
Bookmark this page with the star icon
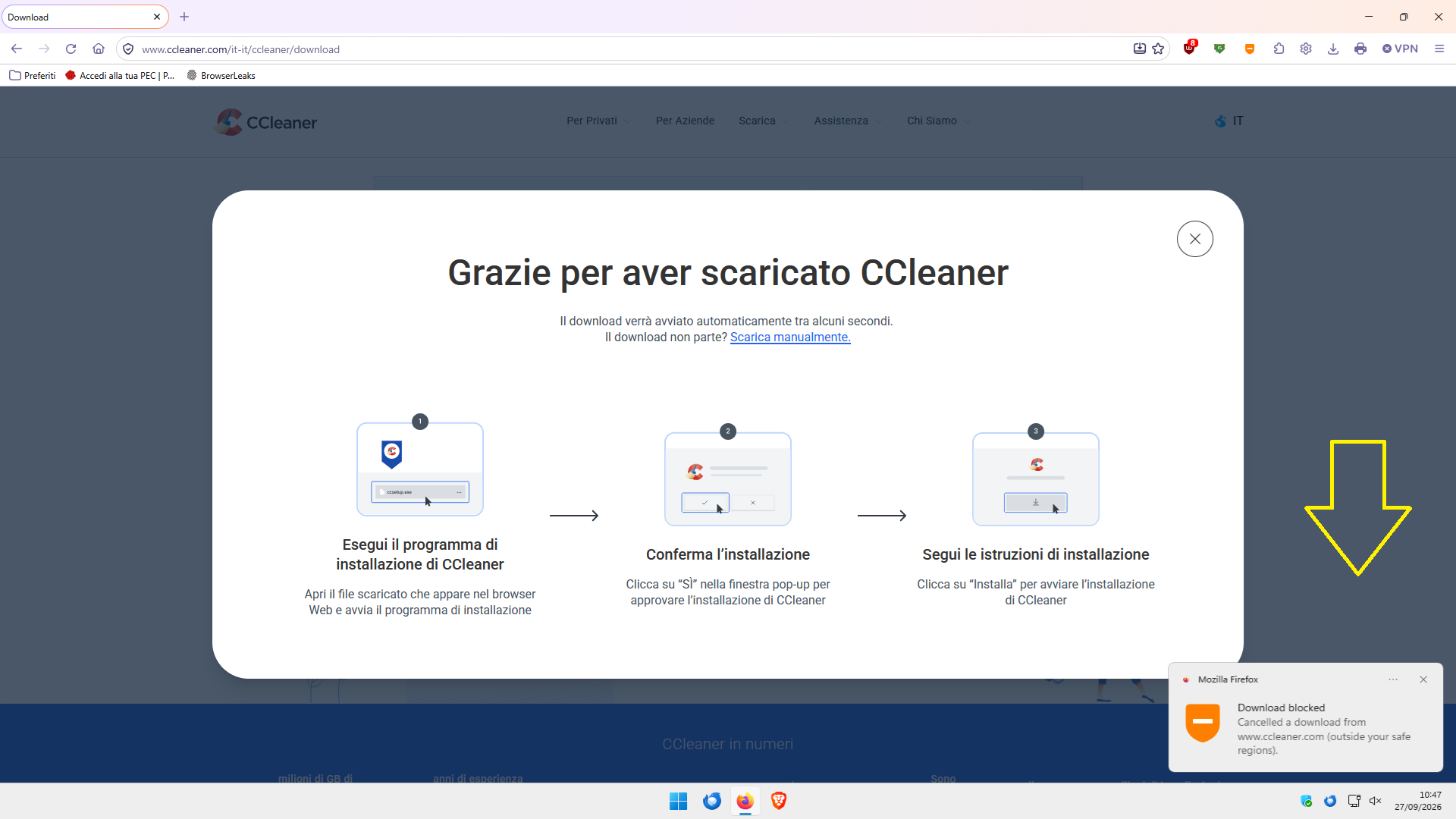pos(1158,49)
